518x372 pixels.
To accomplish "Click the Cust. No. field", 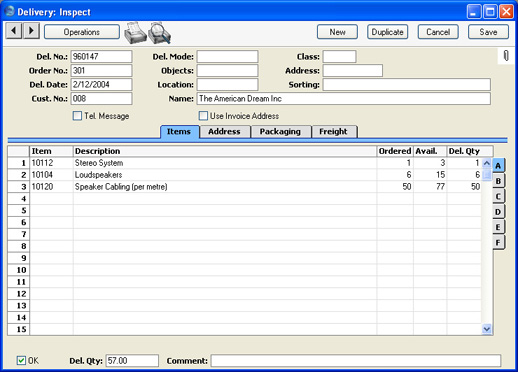I will (x=101, y=98).
